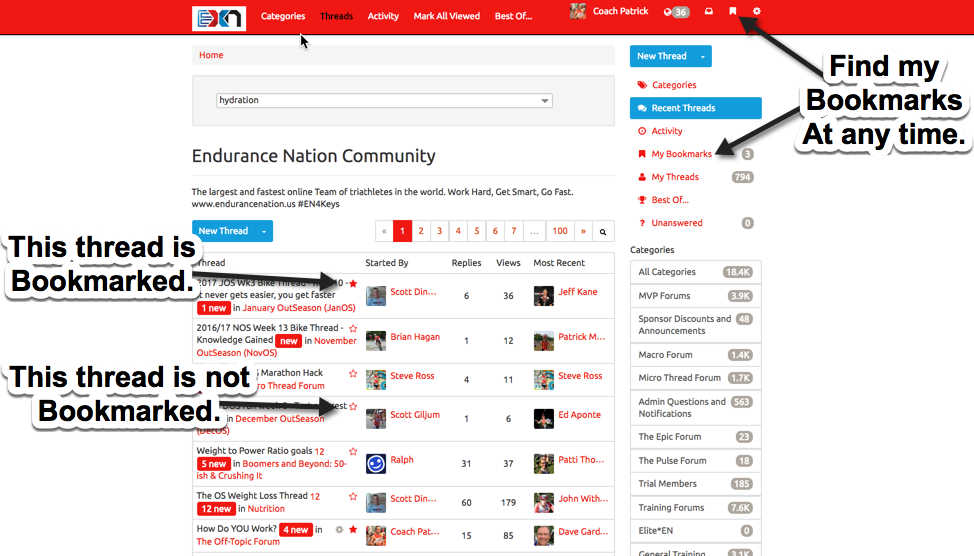The width and height of the screenshot is (974, 556).
Task: Click Coach Patrick avatar in header
Action: [x=578, y=11]
